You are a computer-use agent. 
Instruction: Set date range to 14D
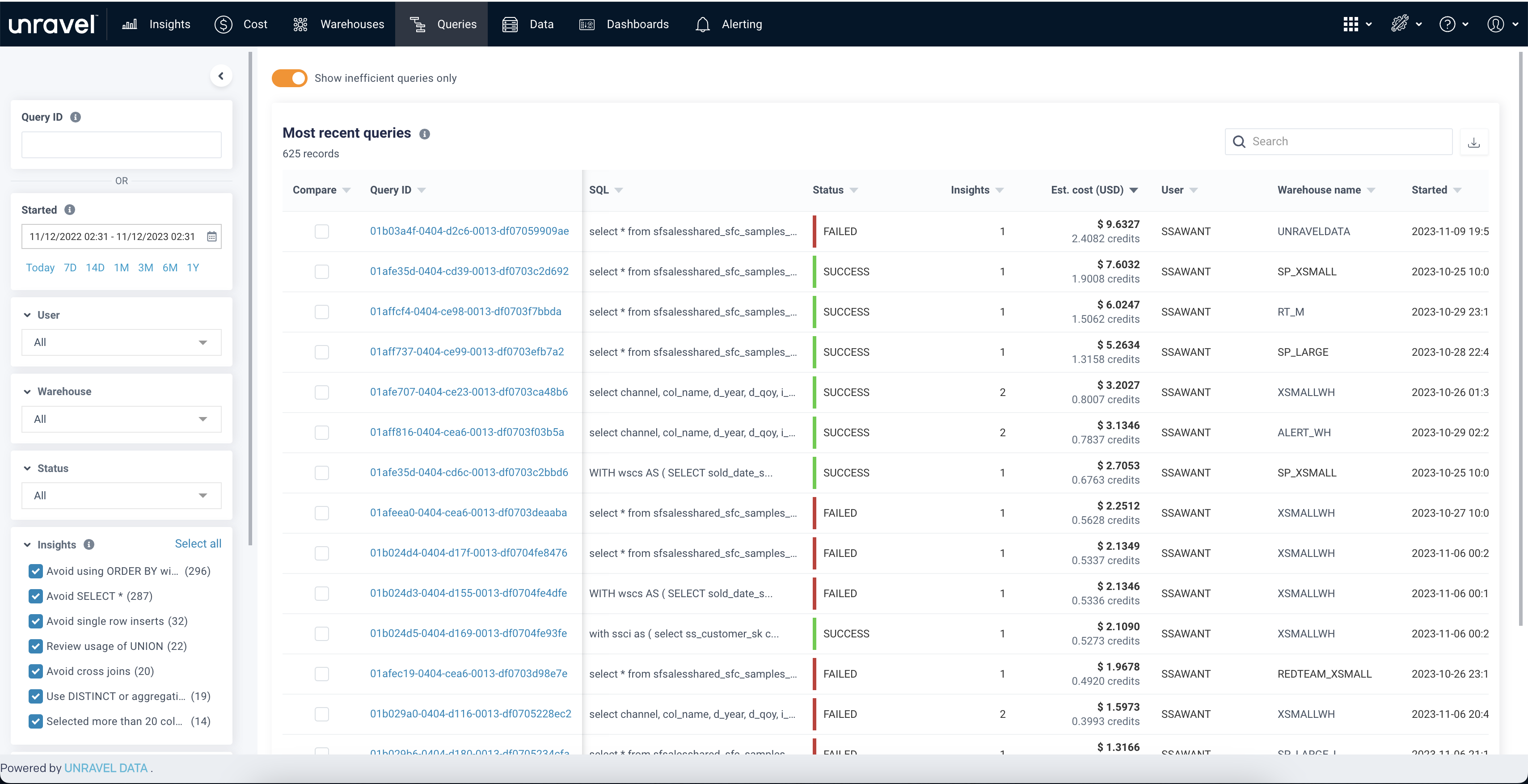click(x=95, y=267)
